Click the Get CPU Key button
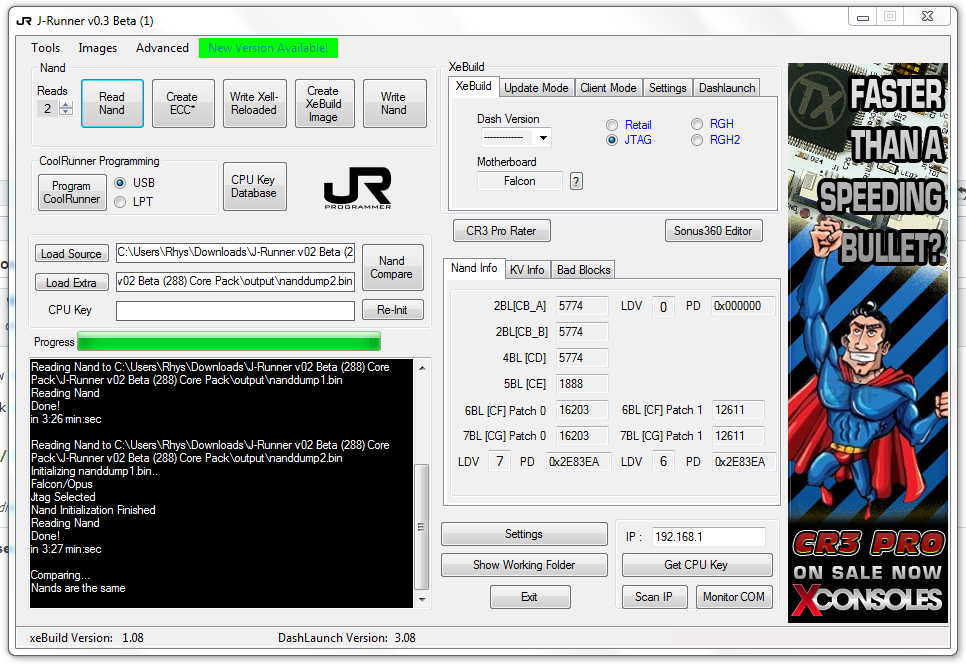The image size is (966, 664). coord(697,565)
